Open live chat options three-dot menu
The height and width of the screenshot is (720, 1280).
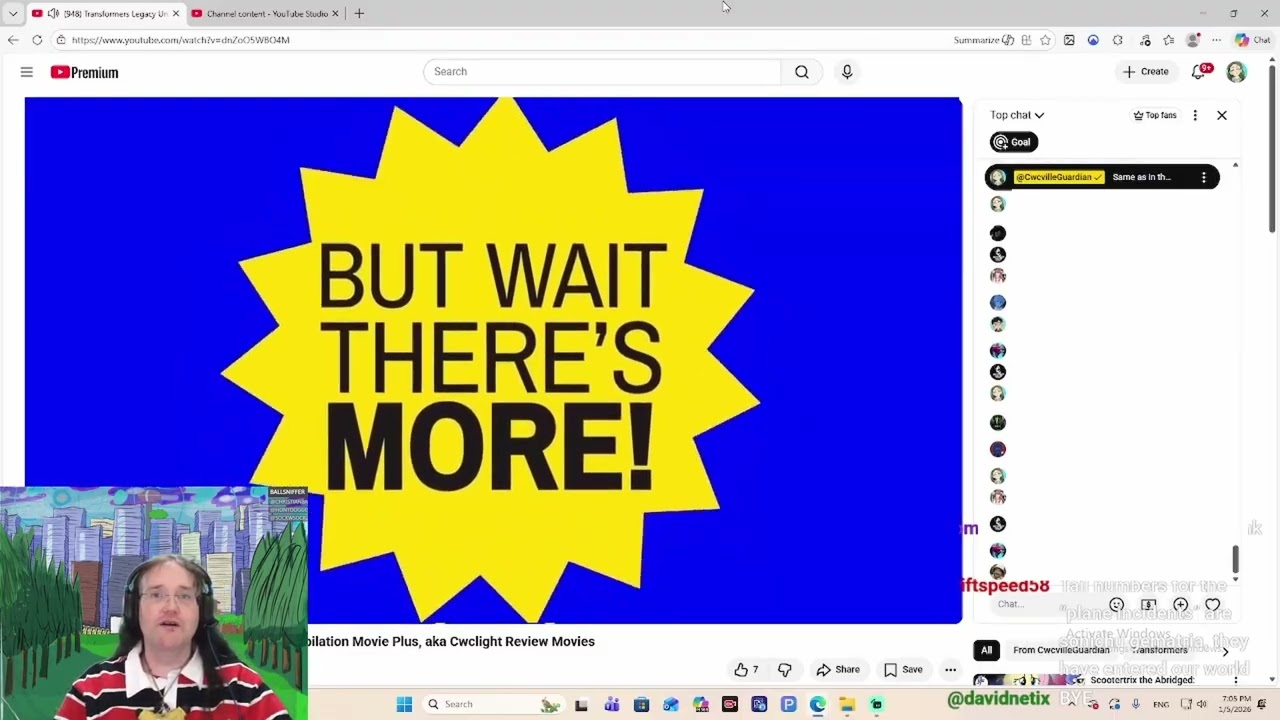pyautogui.click(x=1195, y=115)
